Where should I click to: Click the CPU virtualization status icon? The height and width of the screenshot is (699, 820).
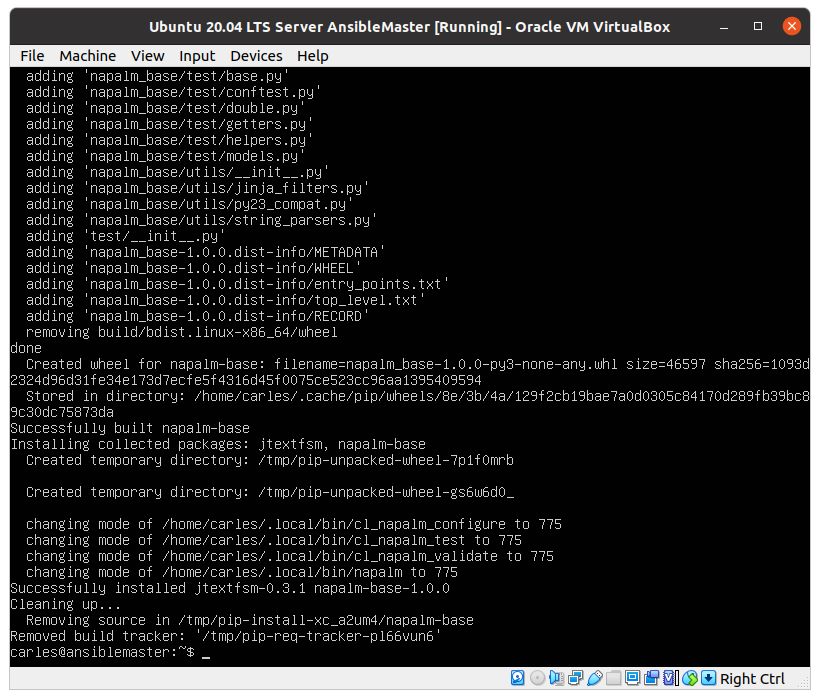point(669,678)
